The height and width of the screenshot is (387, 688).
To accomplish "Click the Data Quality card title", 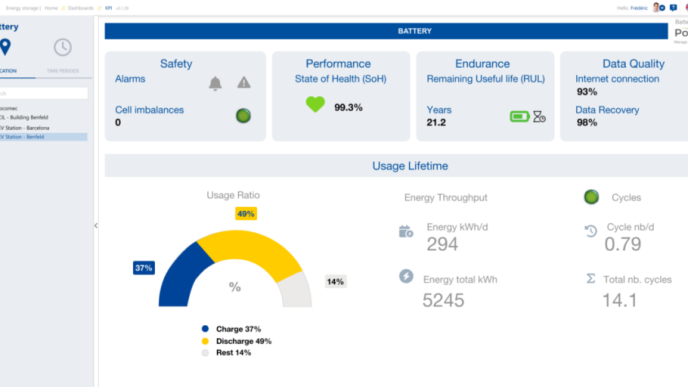I will [633, 64].
